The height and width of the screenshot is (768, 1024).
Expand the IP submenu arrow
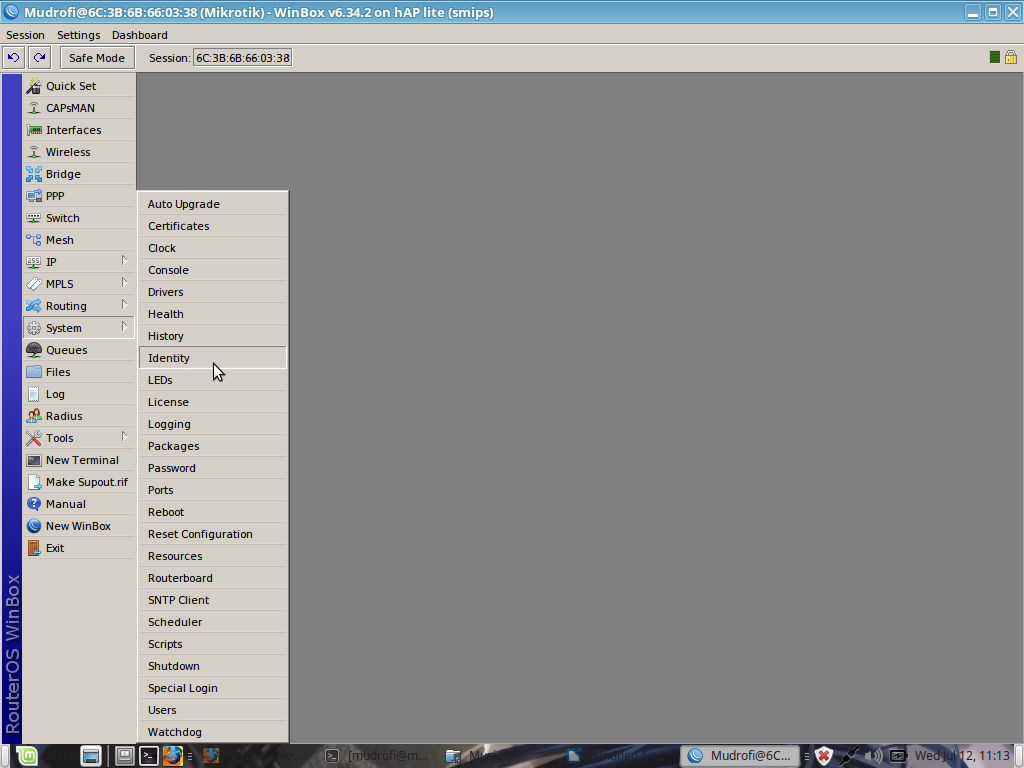124,261
